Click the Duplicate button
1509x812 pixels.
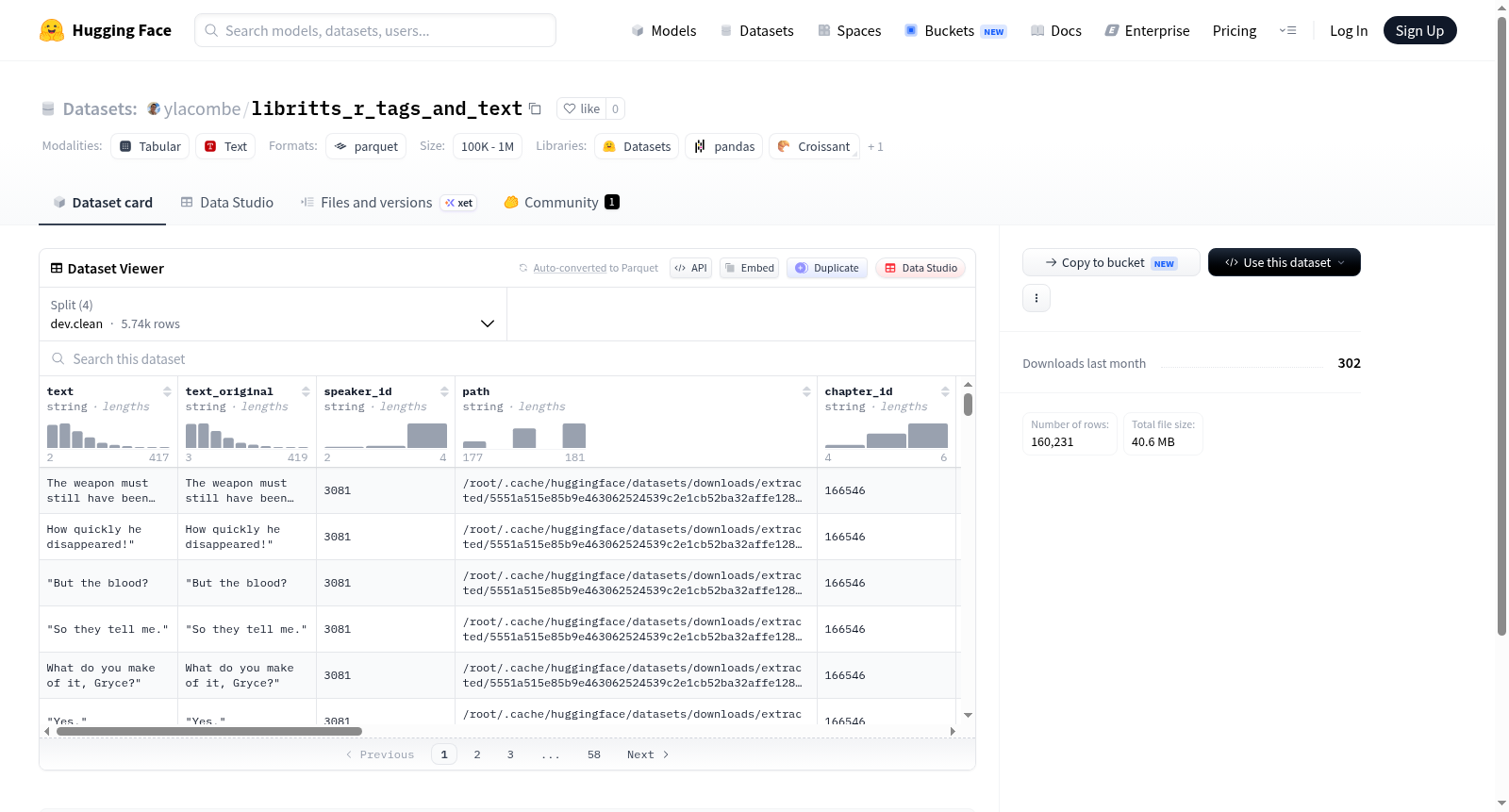click(827, 268)
